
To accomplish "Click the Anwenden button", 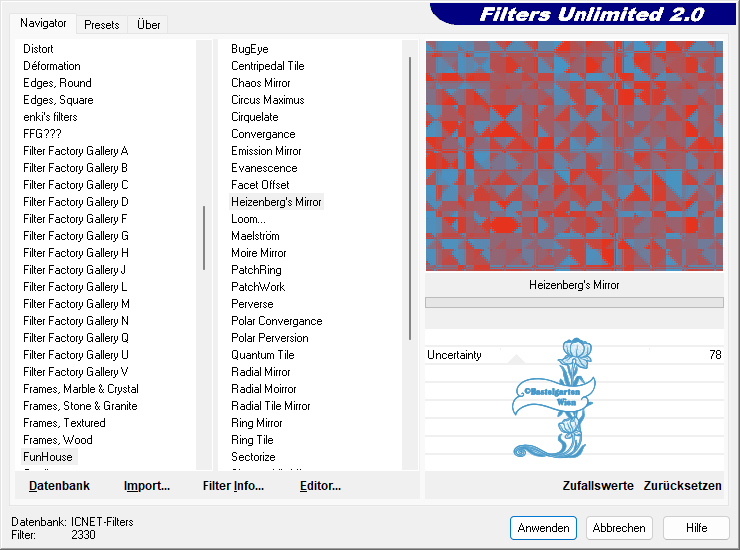I will click(543, 528).
